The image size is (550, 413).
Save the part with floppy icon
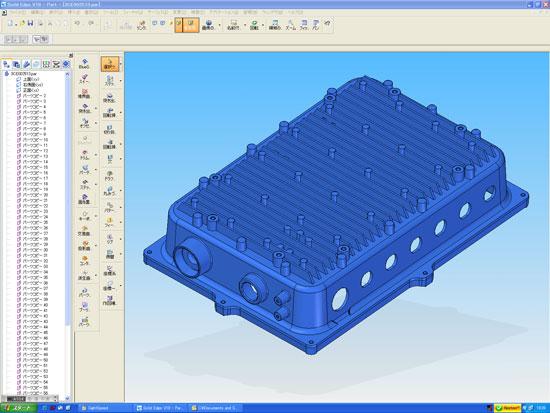30,24
